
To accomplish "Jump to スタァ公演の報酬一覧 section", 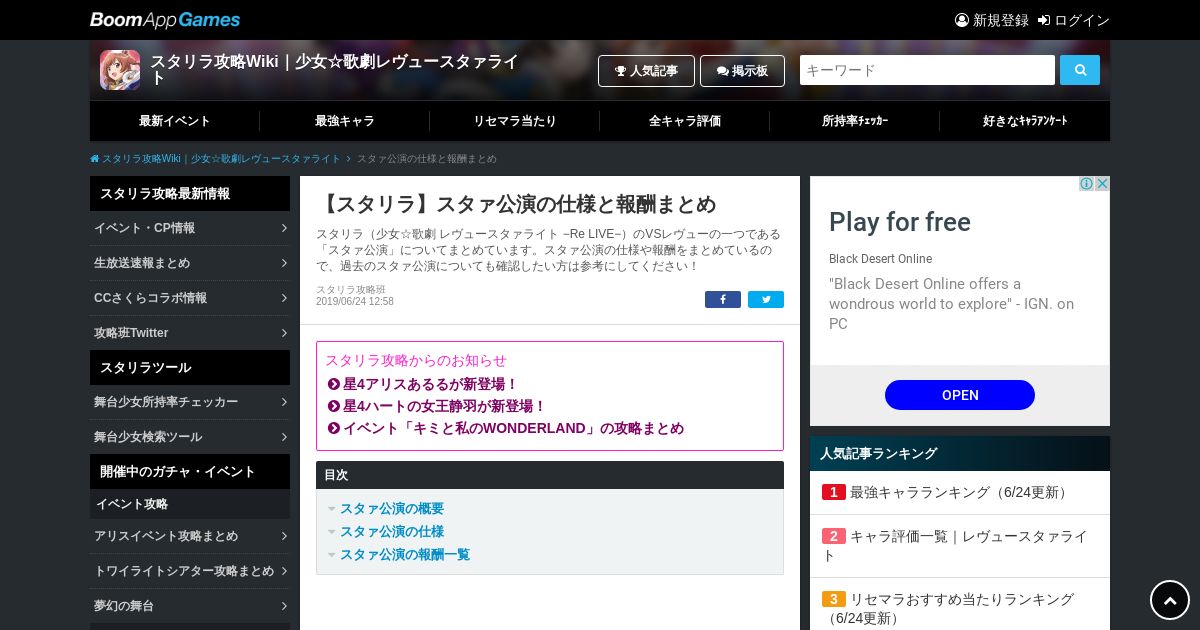I will click(405, 554).
